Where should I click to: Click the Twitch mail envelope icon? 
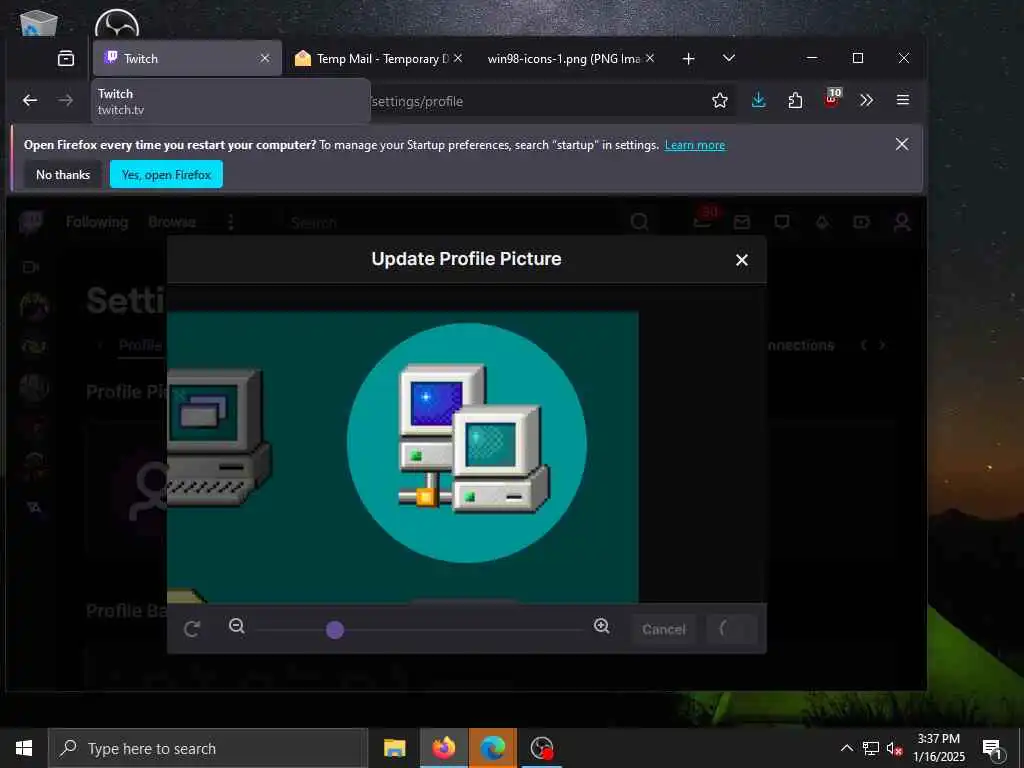[x=741, y=223]
